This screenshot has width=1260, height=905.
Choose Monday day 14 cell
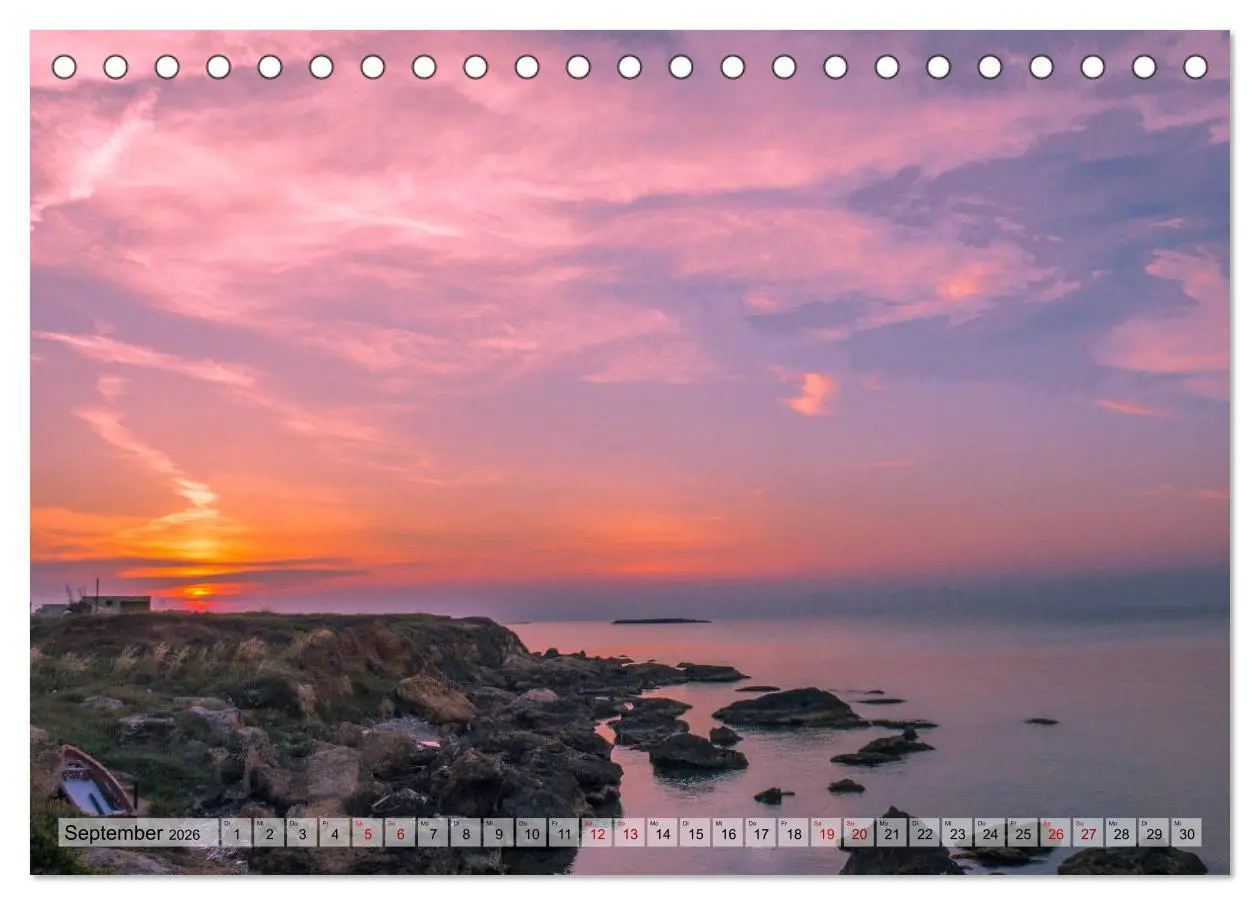click(662, 833)
